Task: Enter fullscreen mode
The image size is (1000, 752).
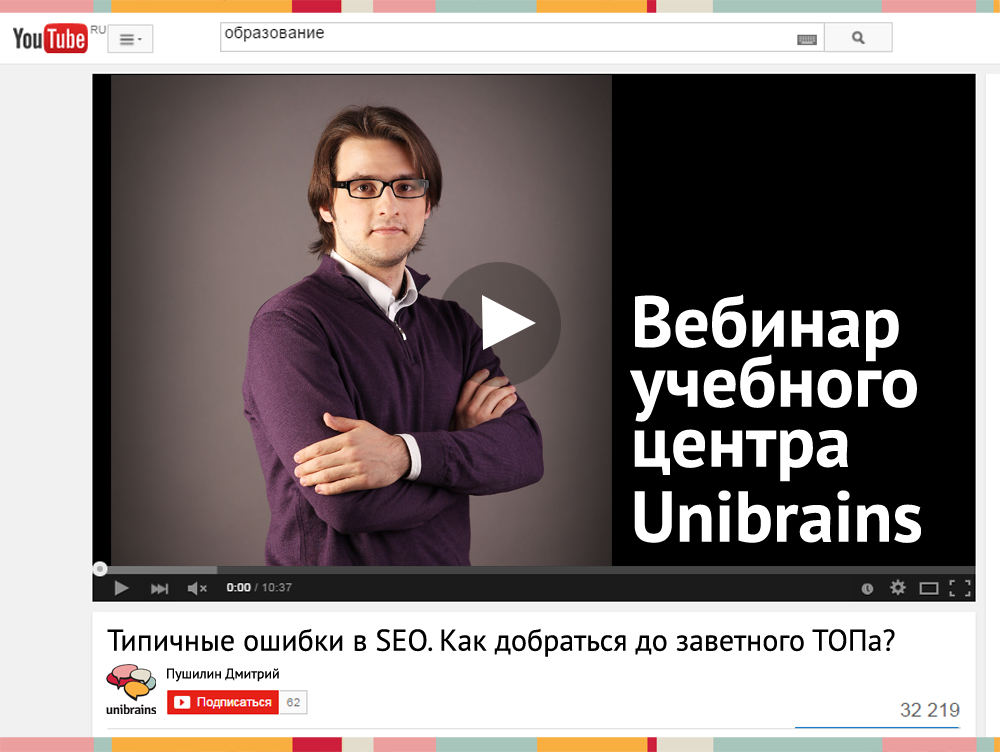Action: coord(960,588)
